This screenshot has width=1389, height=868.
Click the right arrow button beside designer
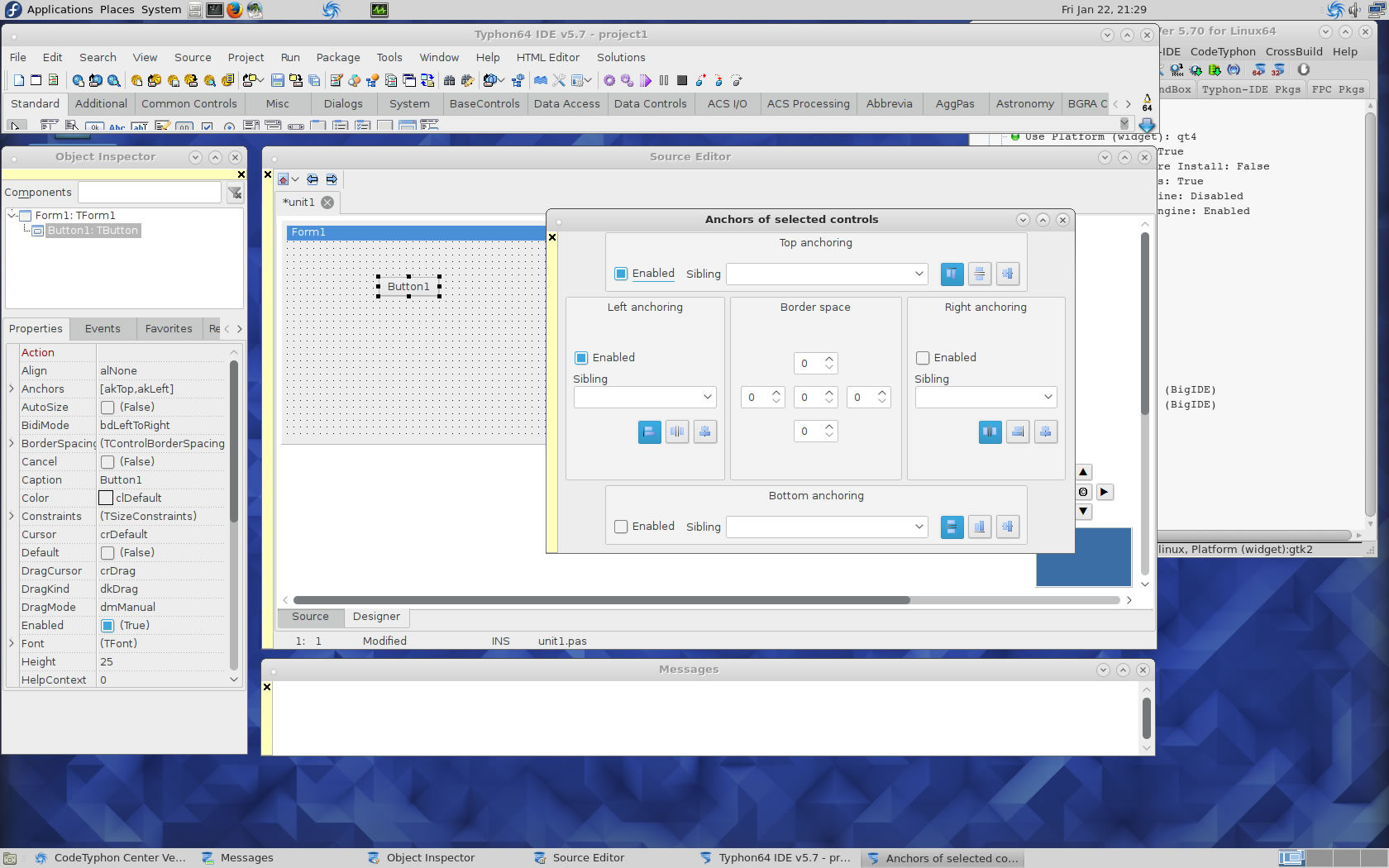point(1105,492)
